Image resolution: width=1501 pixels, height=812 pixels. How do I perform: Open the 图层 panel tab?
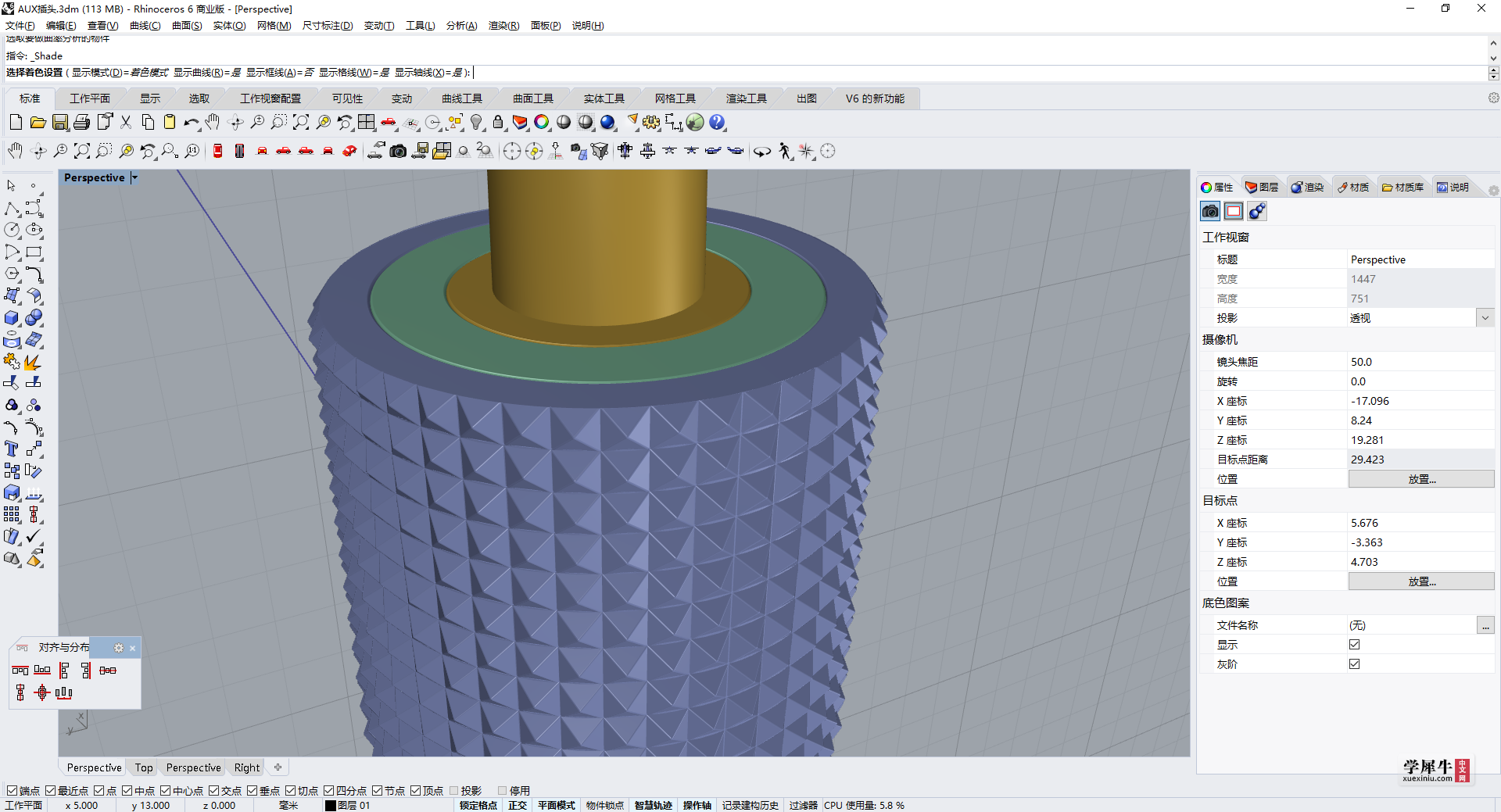click(1262, 188)
